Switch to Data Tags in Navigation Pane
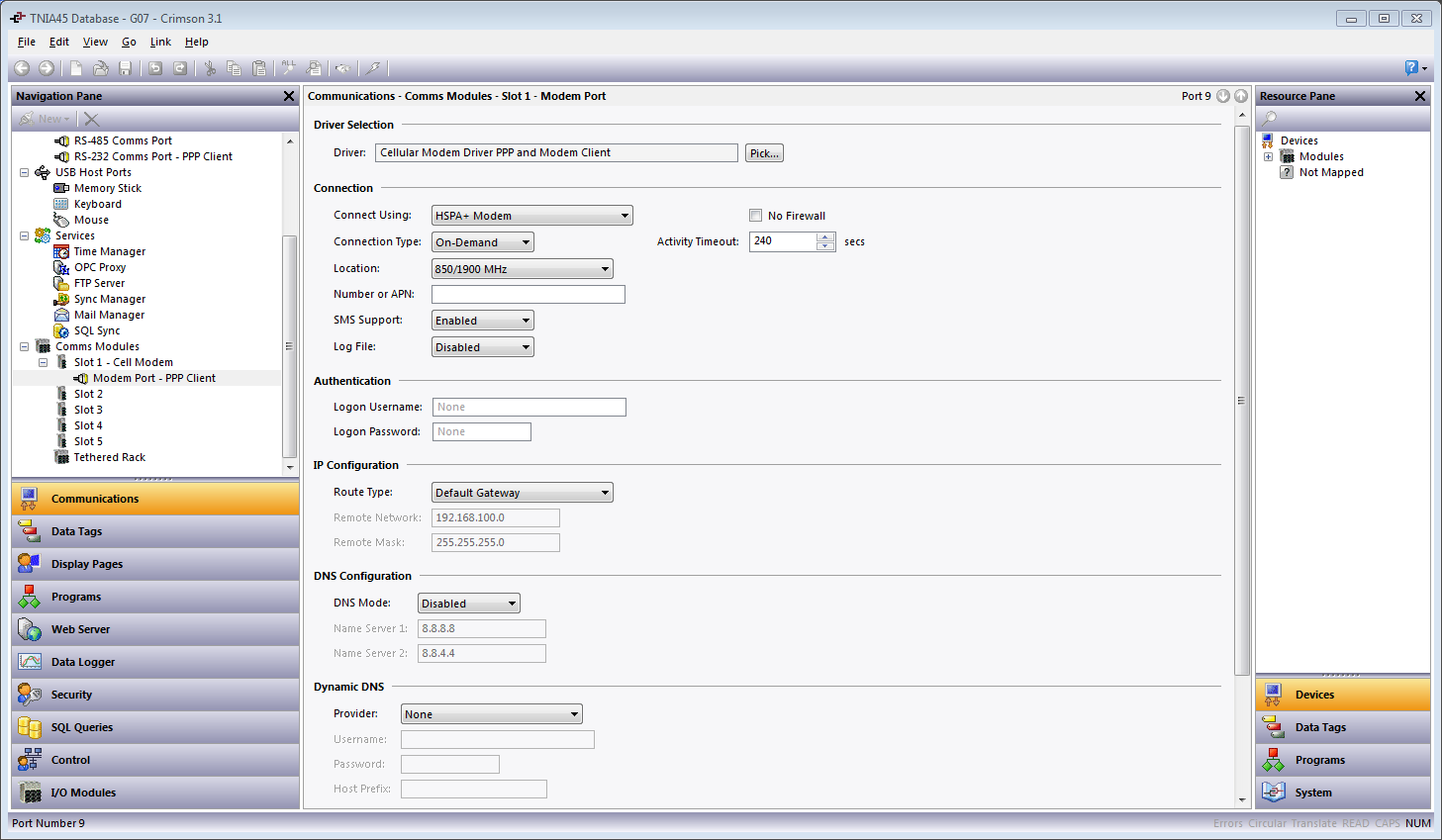The image size is (1442, 840). pyautogui.click(x=155, y=531)
